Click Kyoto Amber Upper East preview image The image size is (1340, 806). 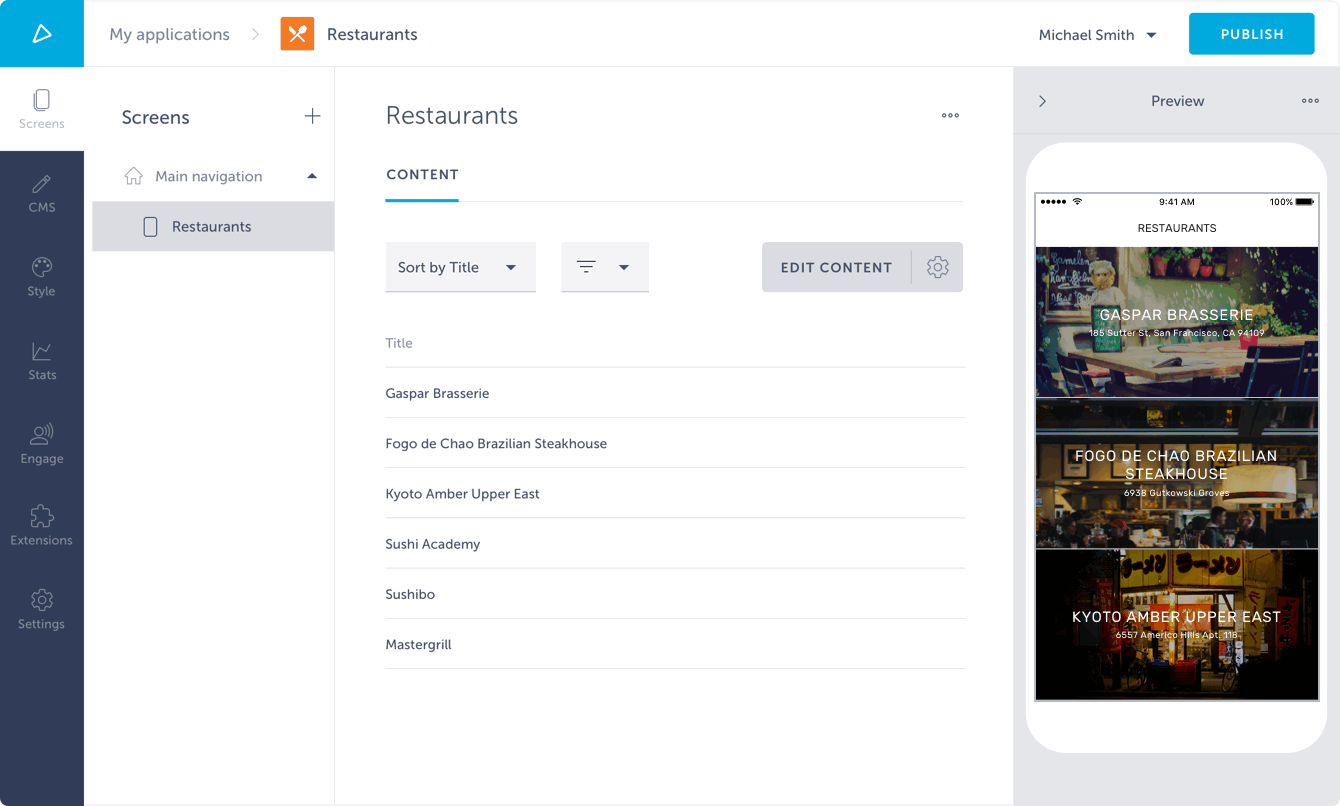point(1176,625)
